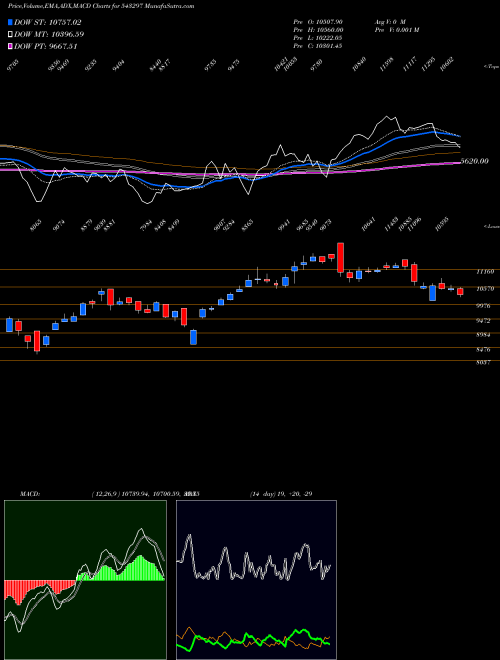Click the 11453 lows value label
Screen dimensions: 500x660
pyautogui.click(x=391, y=224)
